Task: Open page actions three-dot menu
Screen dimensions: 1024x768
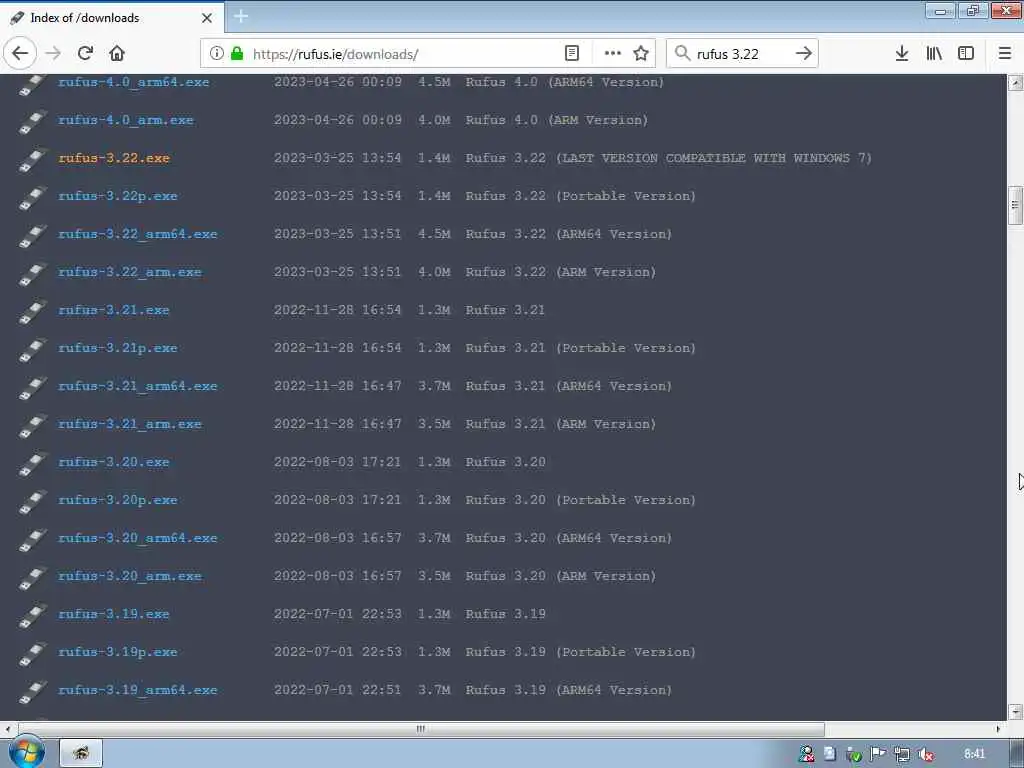Action: pos(613,54)
